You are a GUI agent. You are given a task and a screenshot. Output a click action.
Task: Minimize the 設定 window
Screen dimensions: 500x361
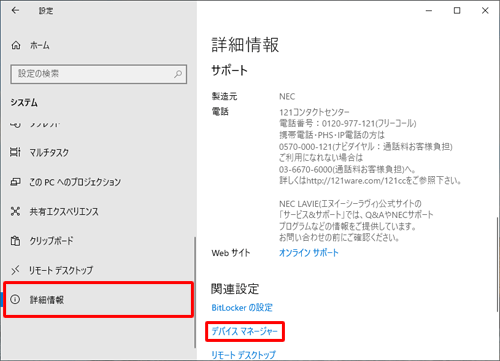429,11
